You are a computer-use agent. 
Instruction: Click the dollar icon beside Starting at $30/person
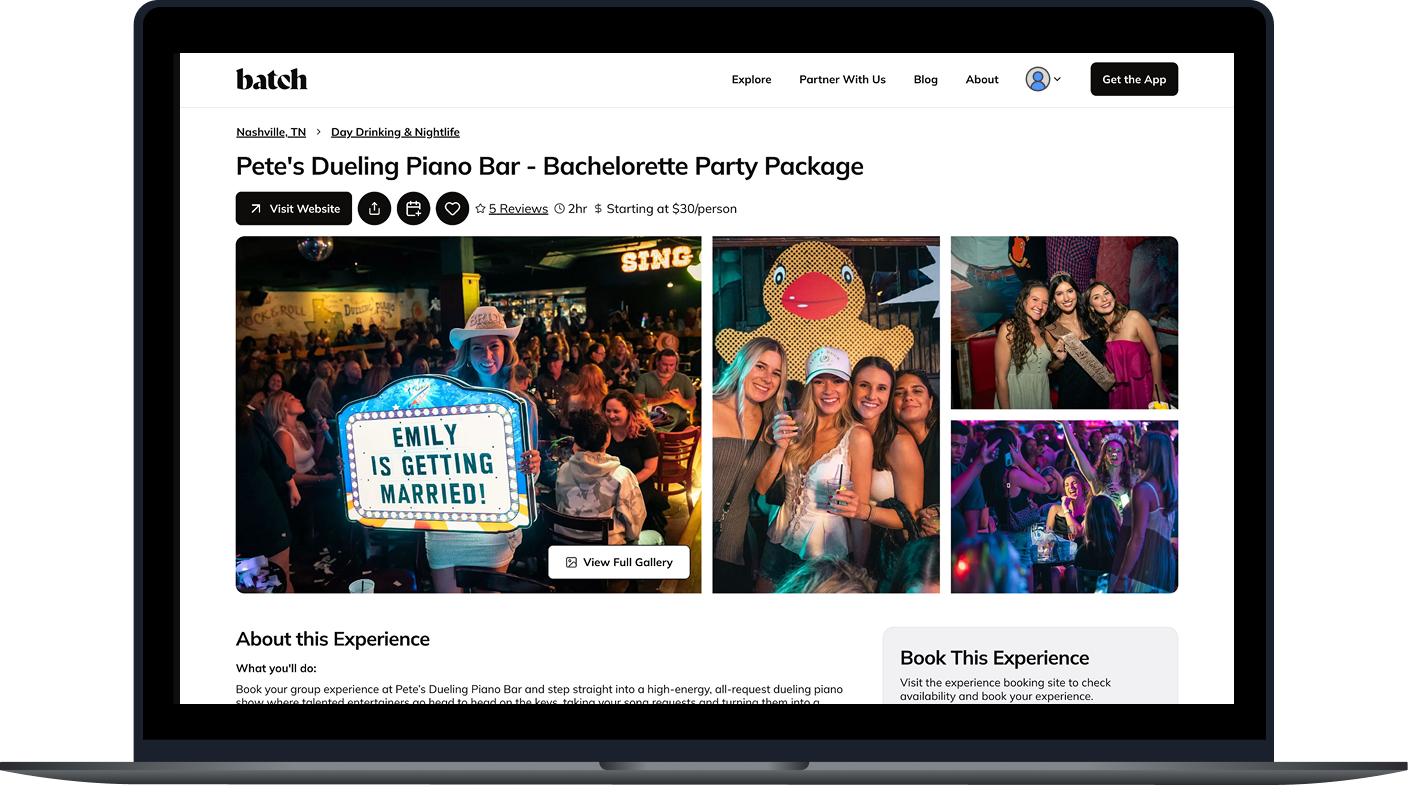(598, 209)
